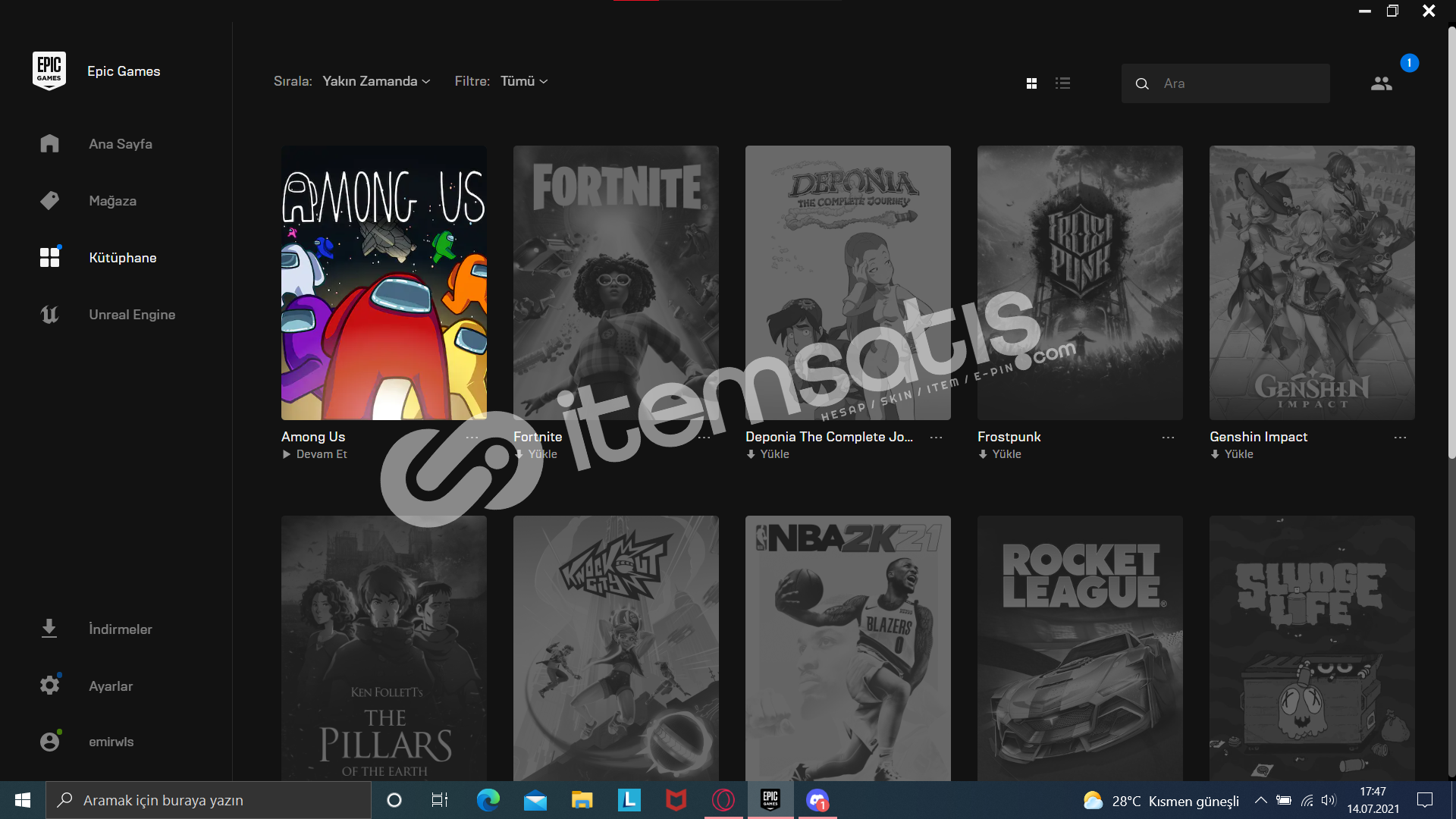Open the L app in taskbar
This screenshot has height=819, width=1456.
[x=629, y=800]
